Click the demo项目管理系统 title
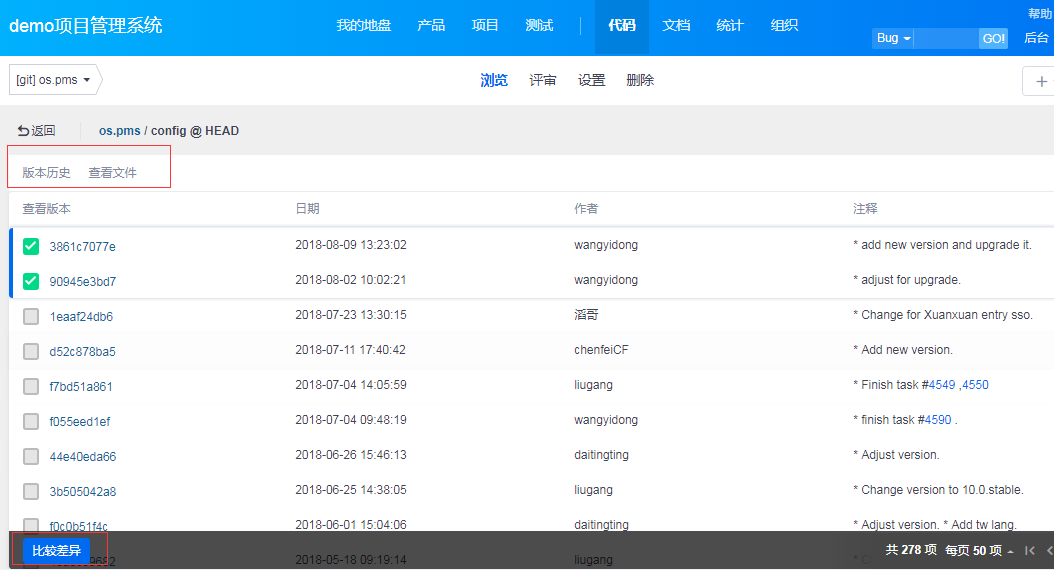The image size is (1054, 571). click(85, 26)
